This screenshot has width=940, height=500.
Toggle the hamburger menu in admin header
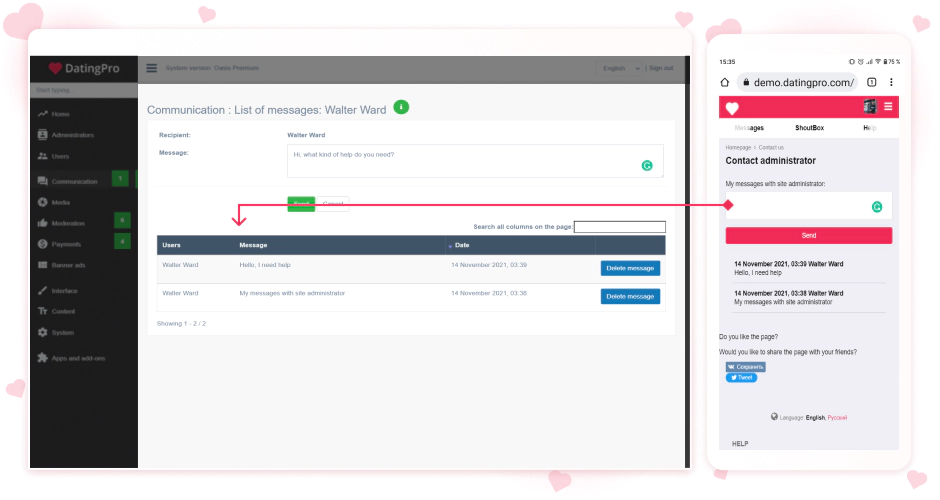(x=152, y=68)
